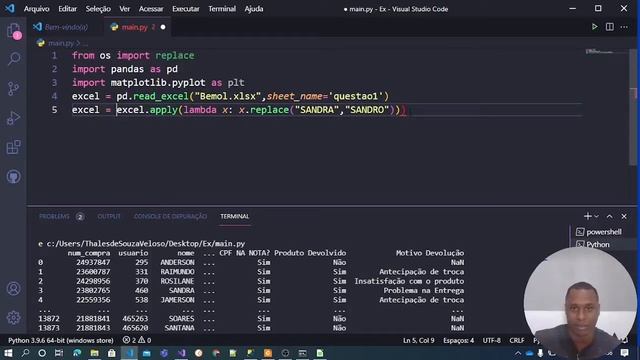Click the editor vertical scrollbar
The height and width of the screenshot is (360, 640).
click(x=633, y=106)
